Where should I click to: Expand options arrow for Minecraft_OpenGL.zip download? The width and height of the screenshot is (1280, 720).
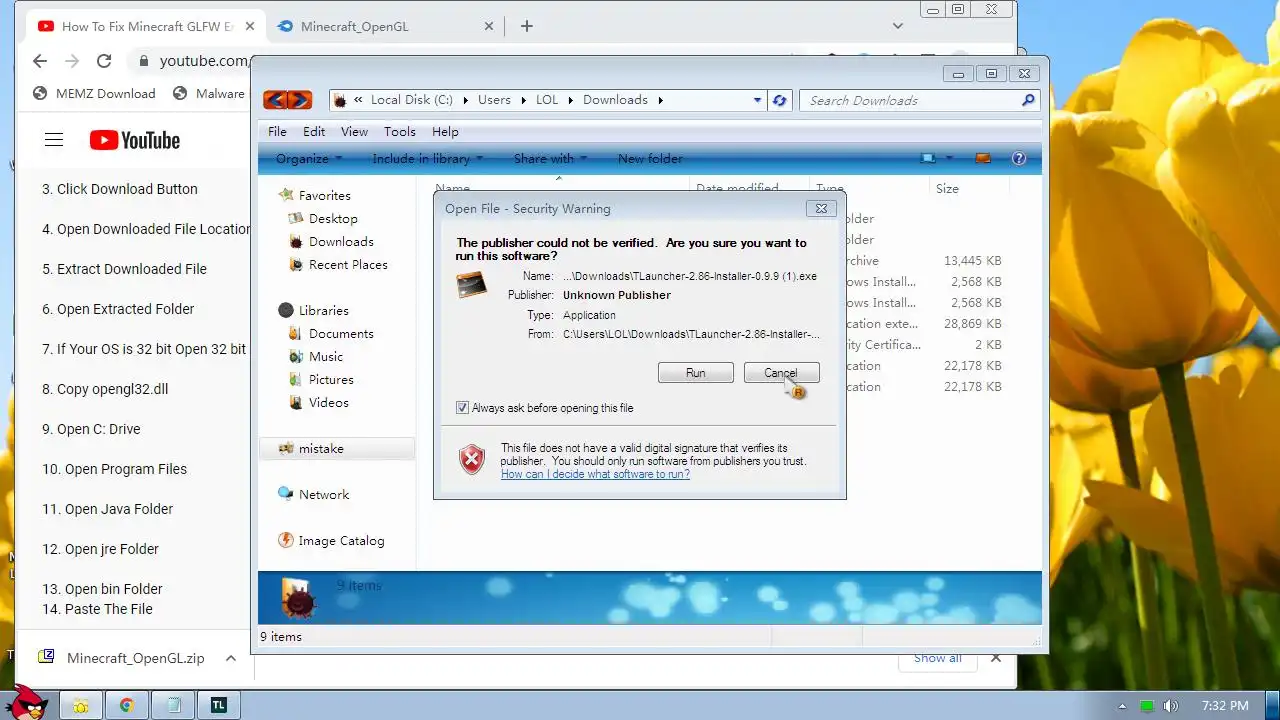point(230,658)
